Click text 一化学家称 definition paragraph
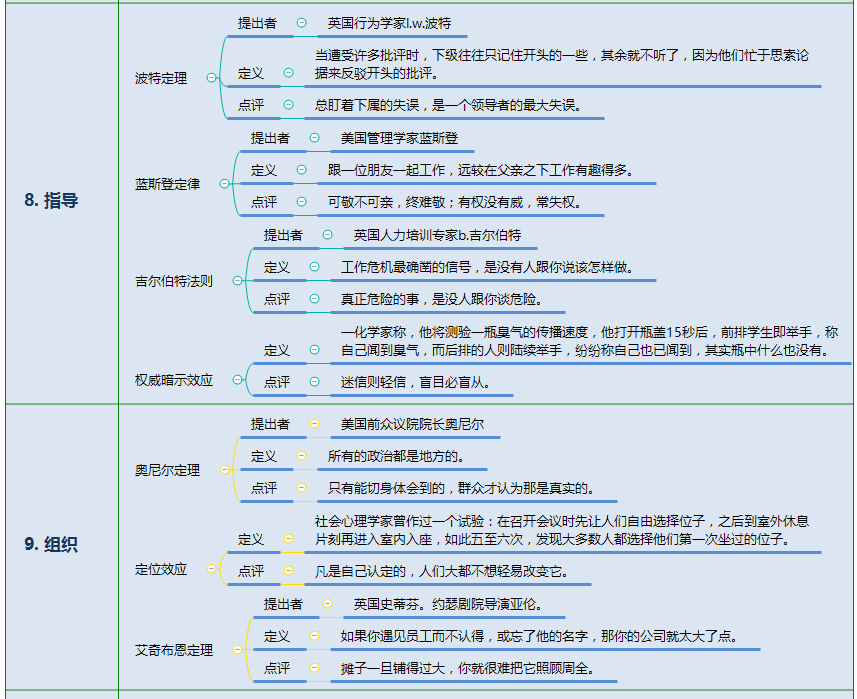The image size is (857, 699). pyautogui.click(x=589, y=341)
